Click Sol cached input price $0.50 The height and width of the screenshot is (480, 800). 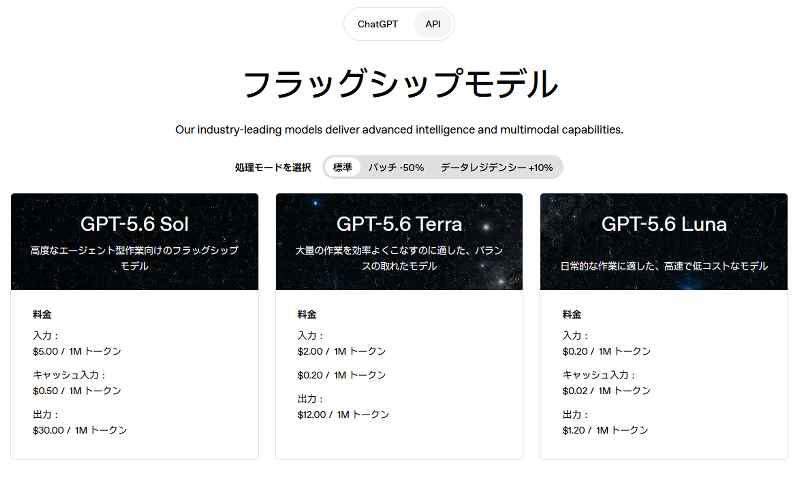pos(77,391)
